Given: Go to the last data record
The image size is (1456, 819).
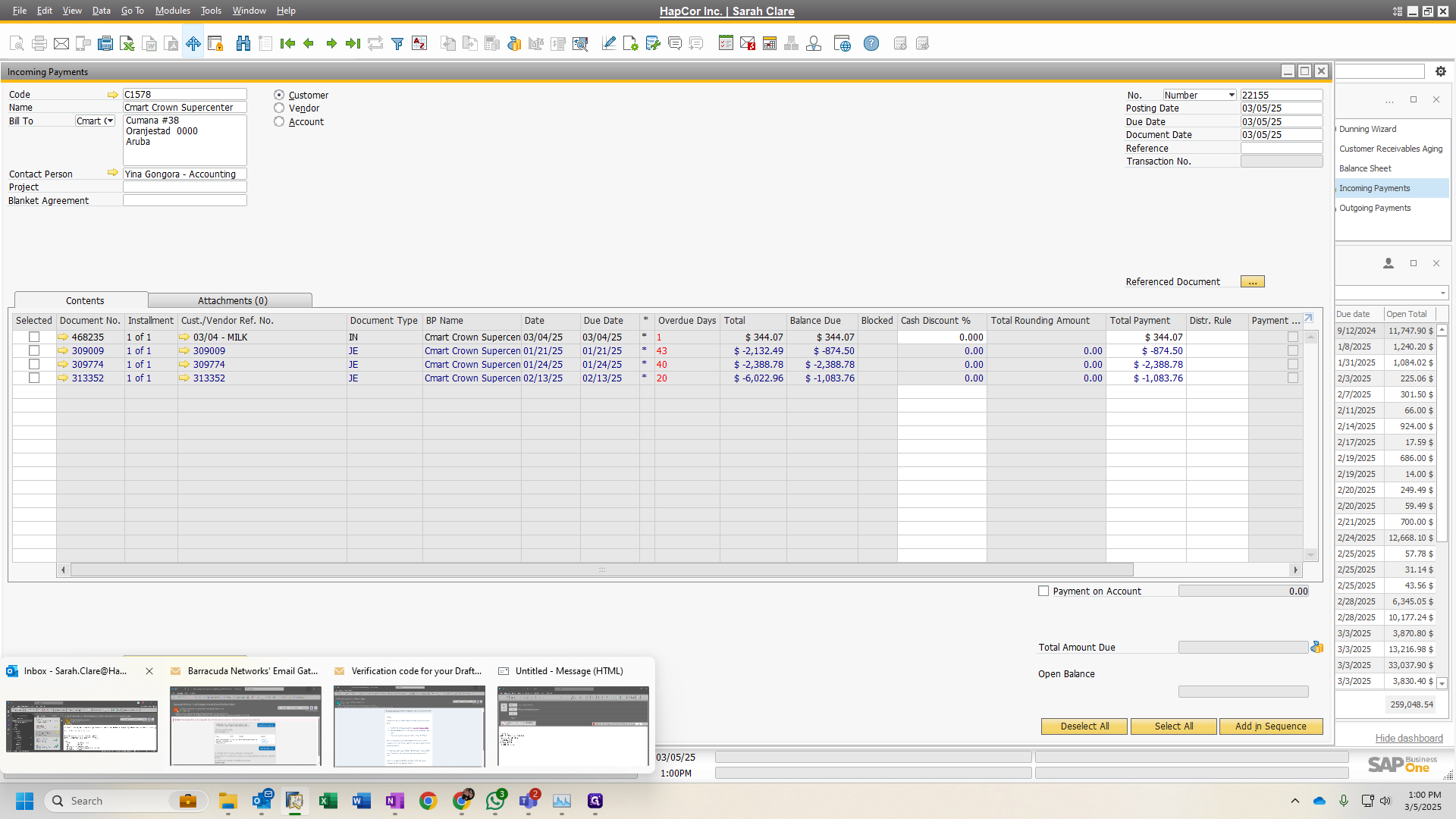Looking at the screenshot, I should 353,43.
